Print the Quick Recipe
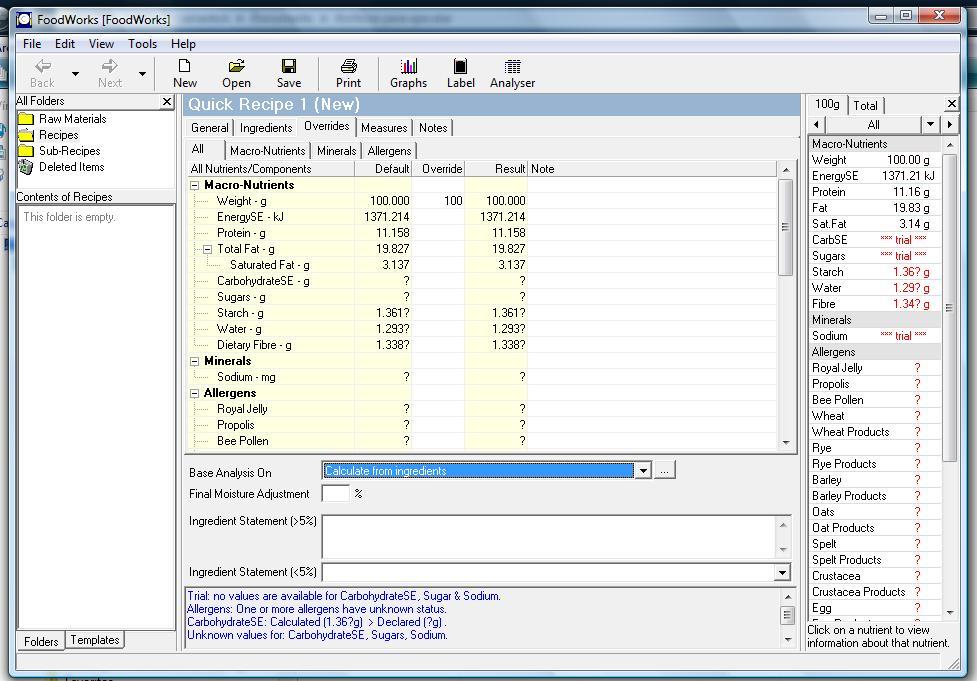 point(347,72)
